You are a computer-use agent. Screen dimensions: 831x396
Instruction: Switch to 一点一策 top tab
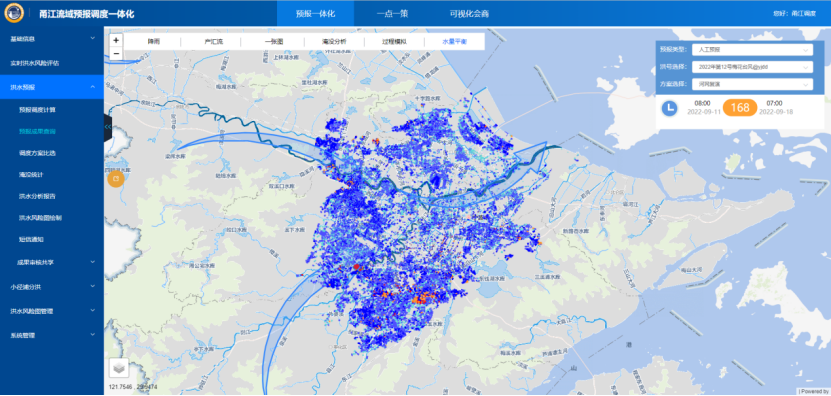click(x=392, y=14)
